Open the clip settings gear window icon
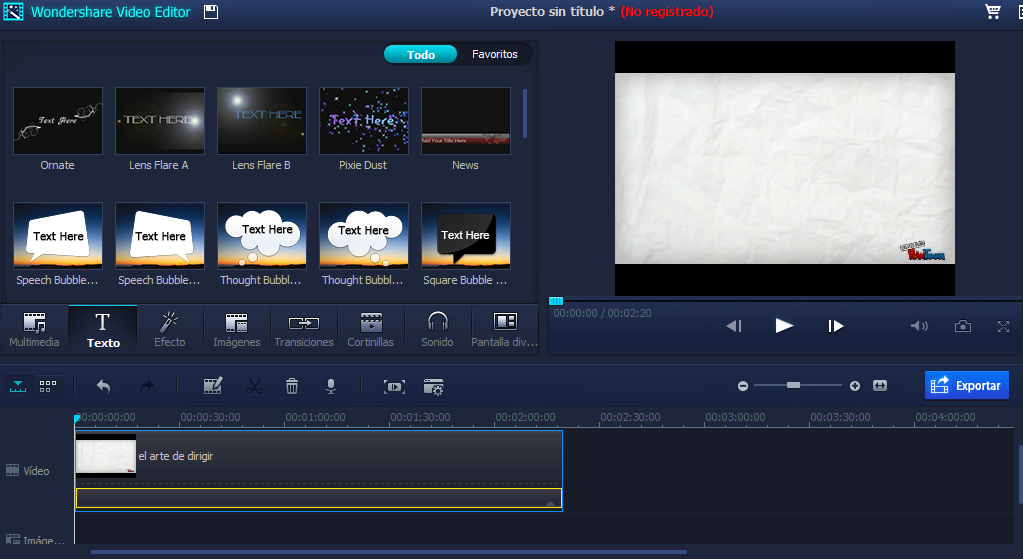This screenshot has height=559, width=1023. (433, 387)
